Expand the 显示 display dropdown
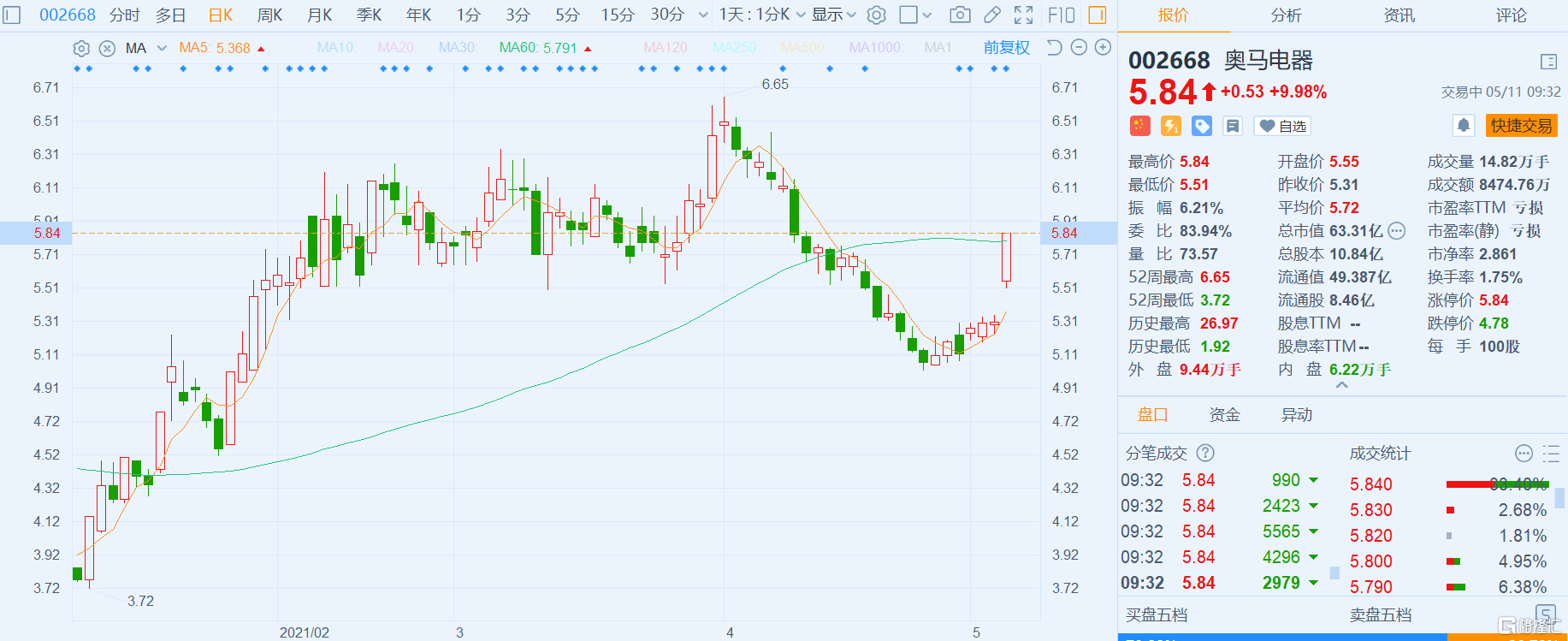The width and height of the screenshot is (1568, 641). [833, 15]
